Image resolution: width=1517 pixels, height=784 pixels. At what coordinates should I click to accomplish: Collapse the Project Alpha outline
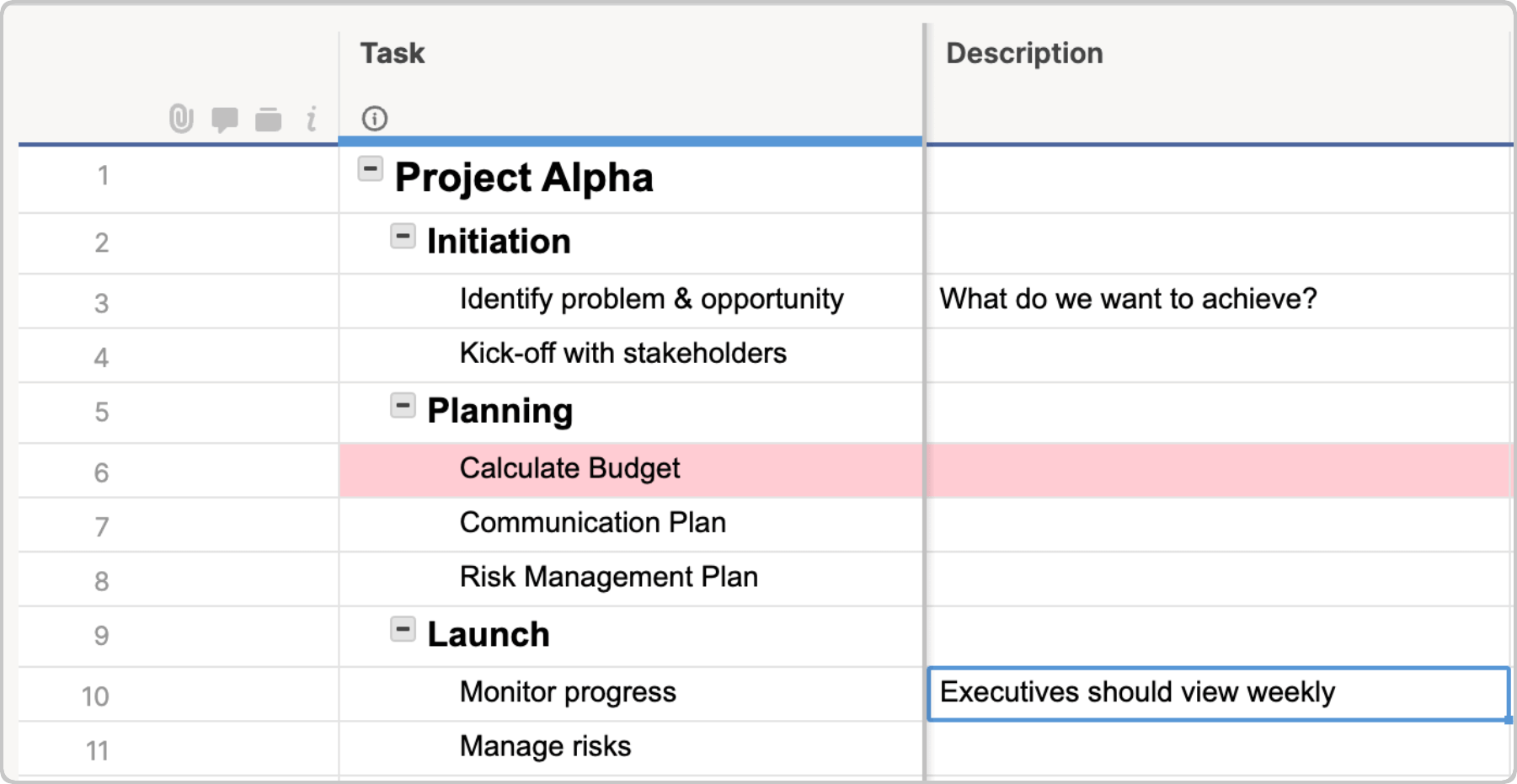[x=371, y=169]
